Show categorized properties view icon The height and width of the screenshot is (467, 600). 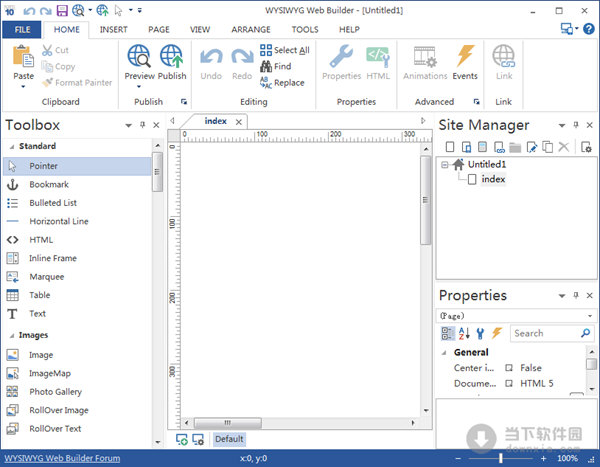point(447,333)
